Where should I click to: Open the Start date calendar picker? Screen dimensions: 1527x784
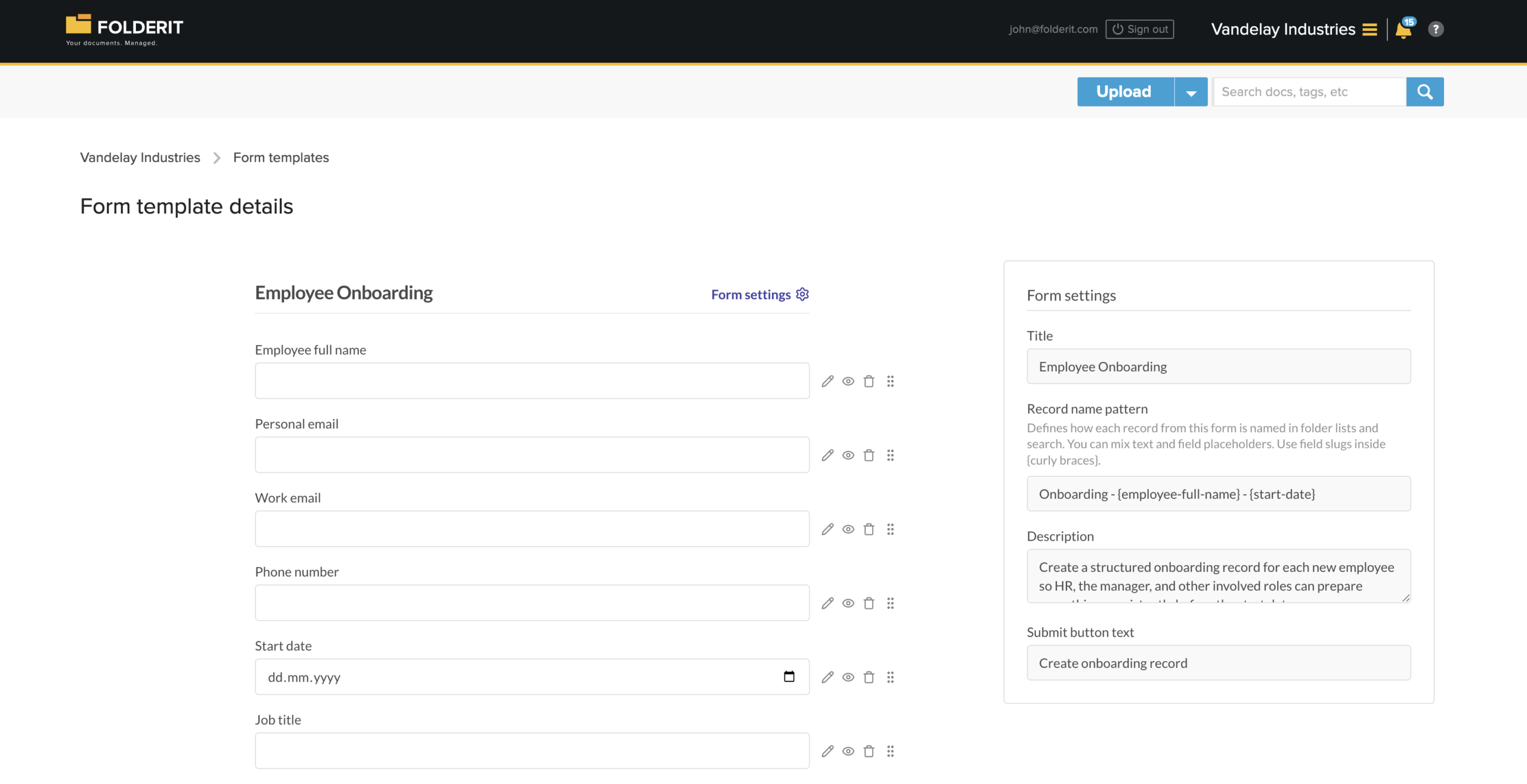coord(789,676)
